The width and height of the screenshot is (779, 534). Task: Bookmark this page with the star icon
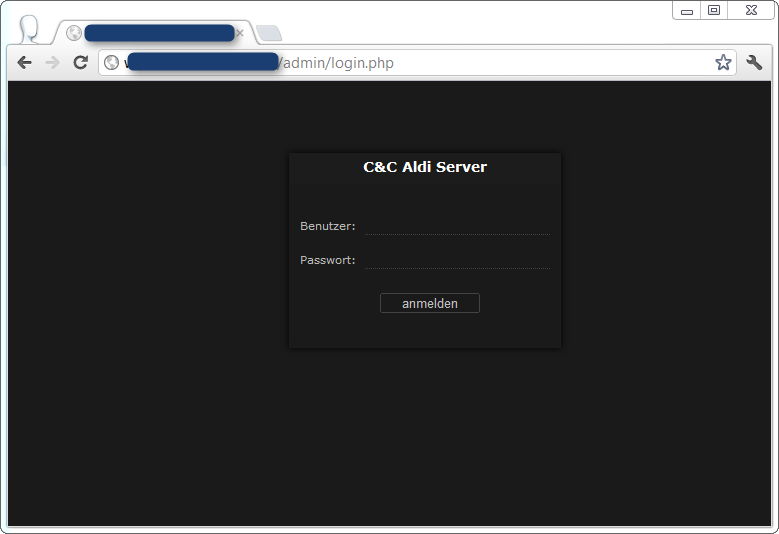coord(723,63)
